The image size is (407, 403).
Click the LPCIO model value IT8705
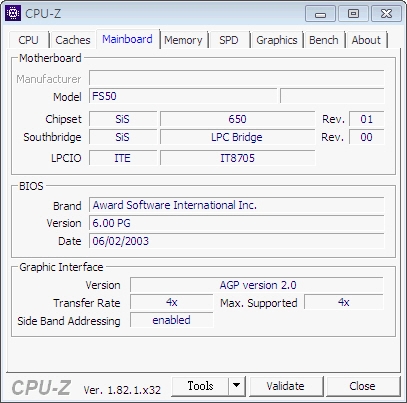coord(237,158)
